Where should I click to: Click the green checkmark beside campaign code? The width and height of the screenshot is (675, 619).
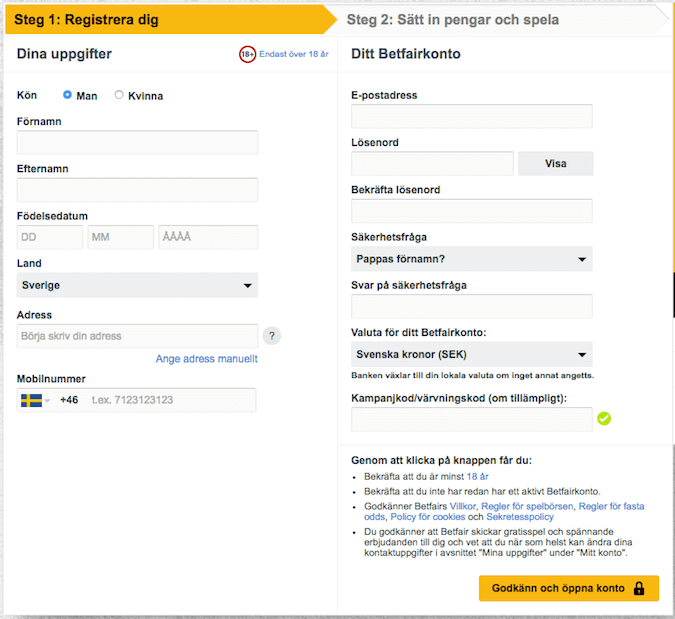[604, 418]
